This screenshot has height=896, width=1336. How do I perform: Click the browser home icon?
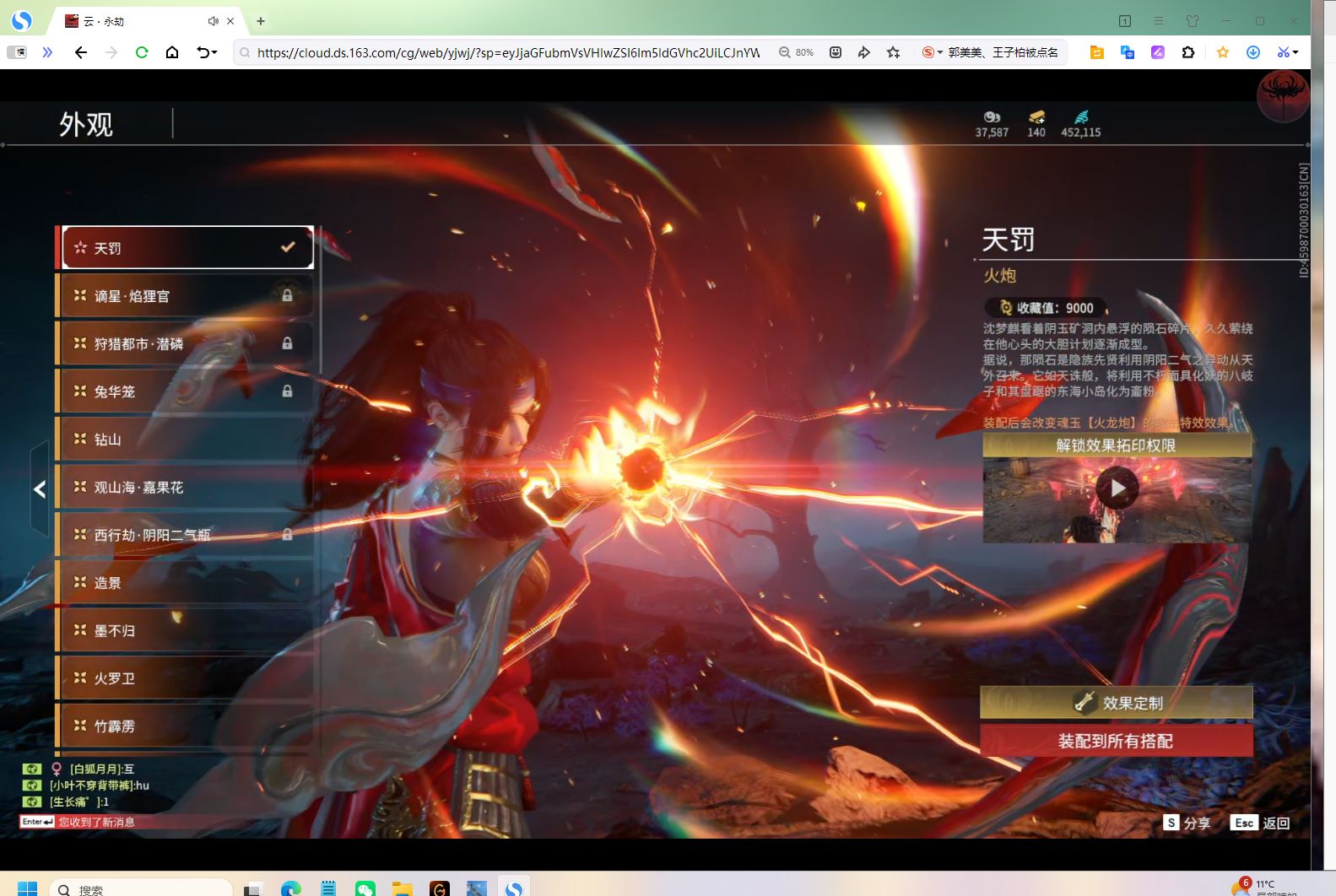(172, 52)
